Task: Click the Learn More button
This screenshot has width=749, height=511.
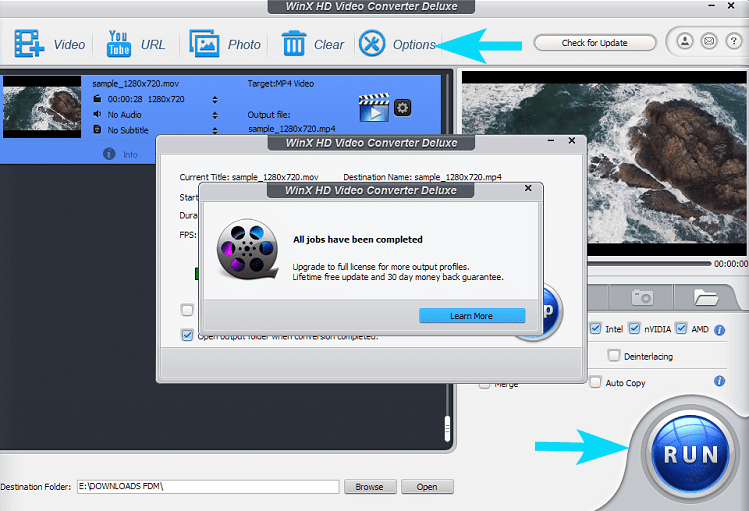Action: coord(471,316)
